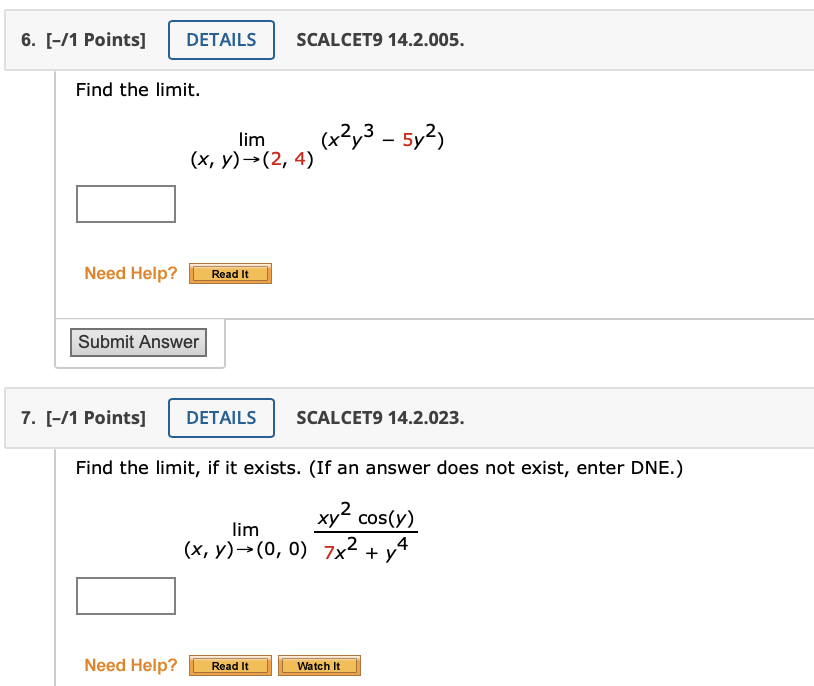The height and width of the screenshot is (686, 814).
Task: Click the Need Help link on question 6
Action: (x=130, y=273)
